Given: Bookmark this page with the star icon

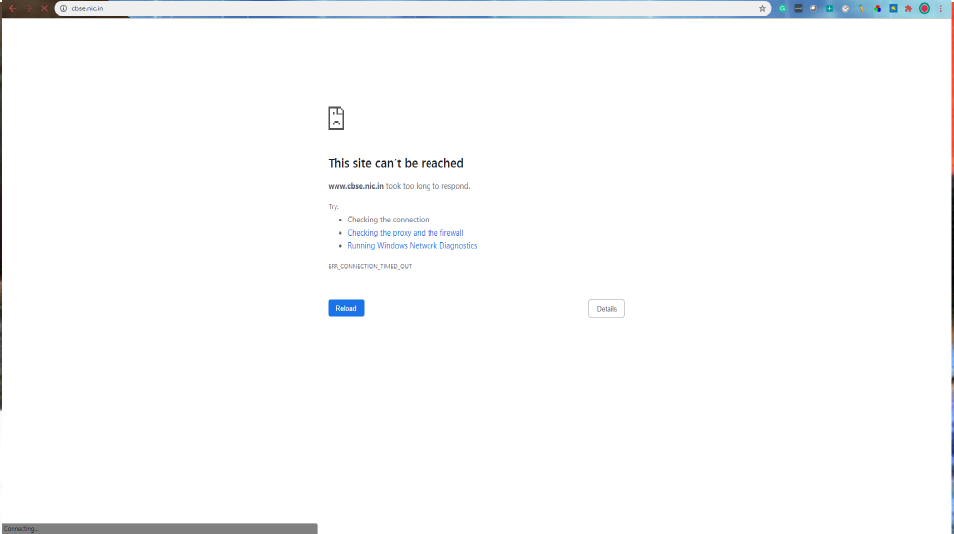Looking at the screenshot, I should pyautogui.click(x=762, y=9).
